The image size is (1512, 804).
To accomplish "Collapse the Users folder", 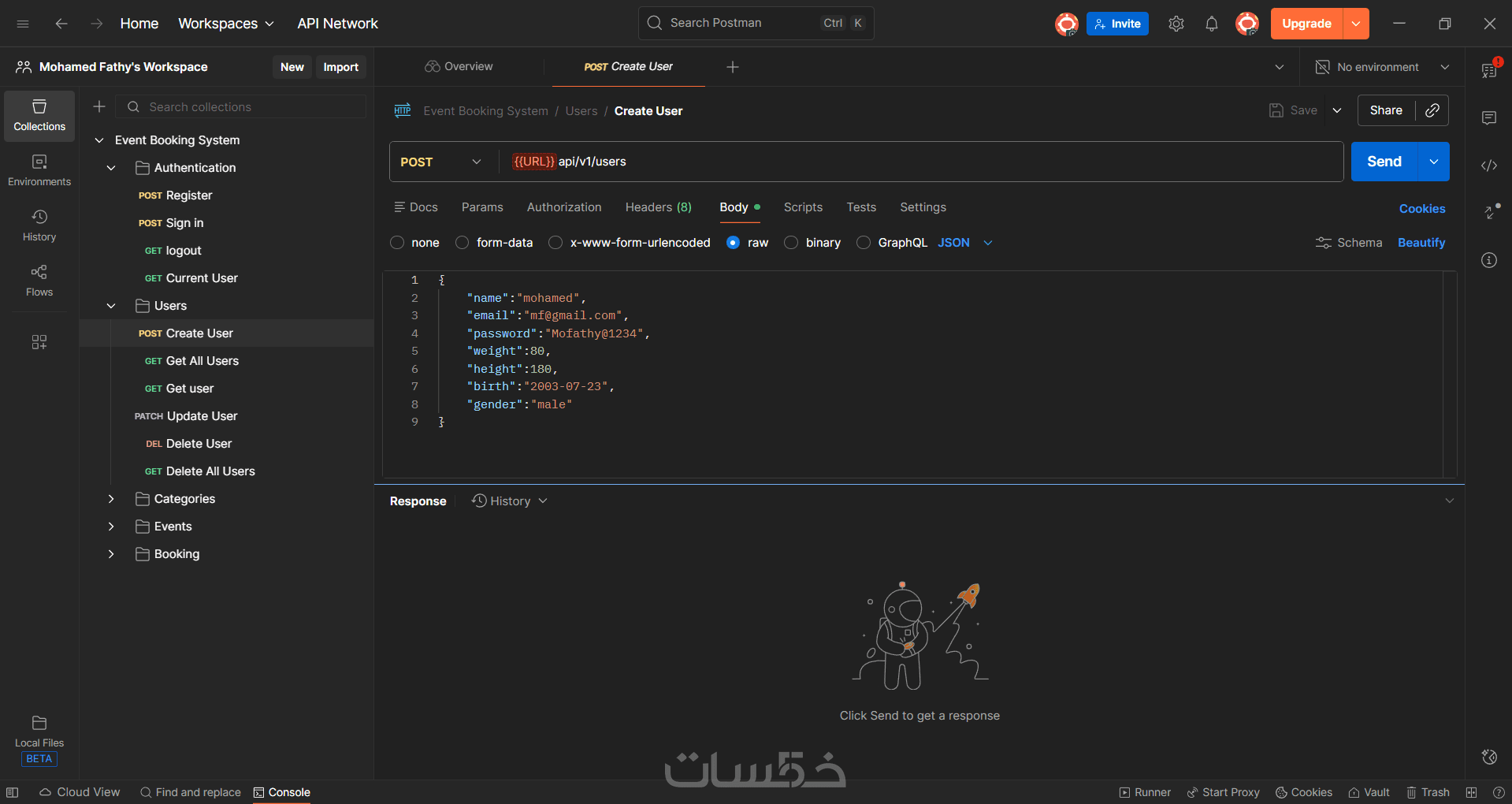I will [x=111, y=306].
